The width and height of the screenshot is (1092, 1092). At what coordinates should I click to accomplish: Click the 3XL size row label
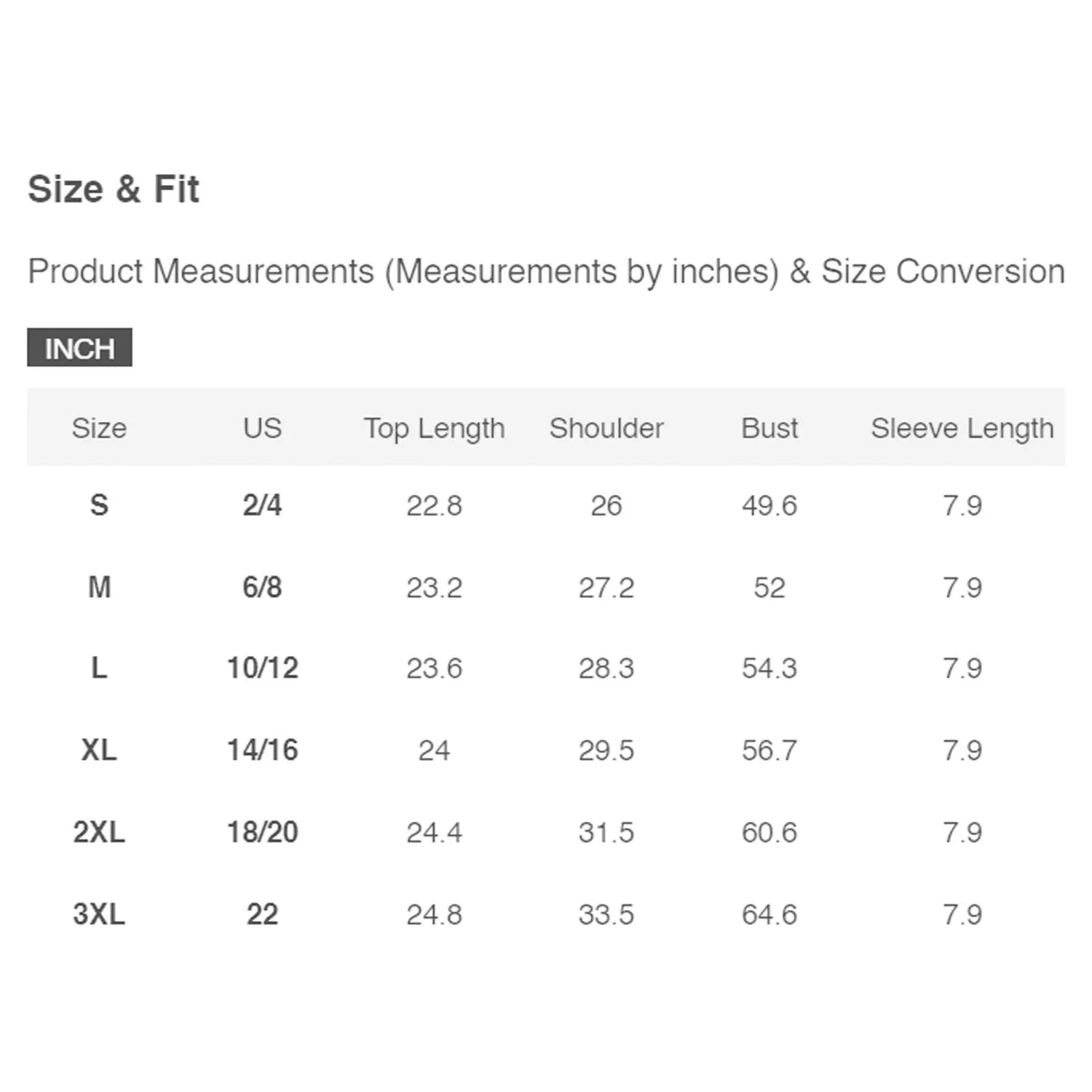coord(99,914)
